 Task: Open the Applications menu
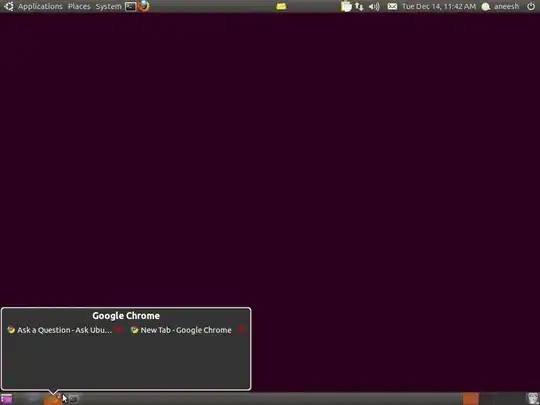pos(40,6)
